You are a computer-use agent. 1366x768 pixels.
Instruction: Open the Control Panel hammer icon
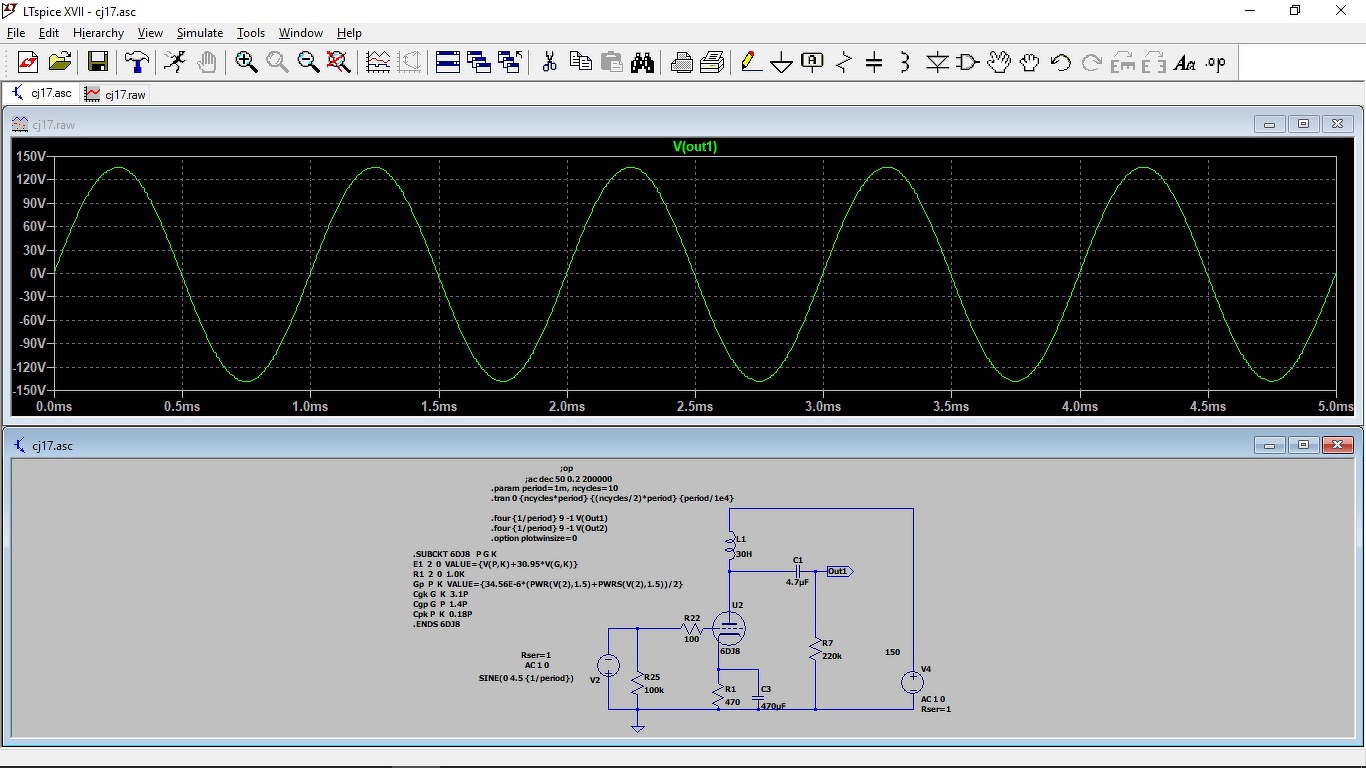click(136, 62)
